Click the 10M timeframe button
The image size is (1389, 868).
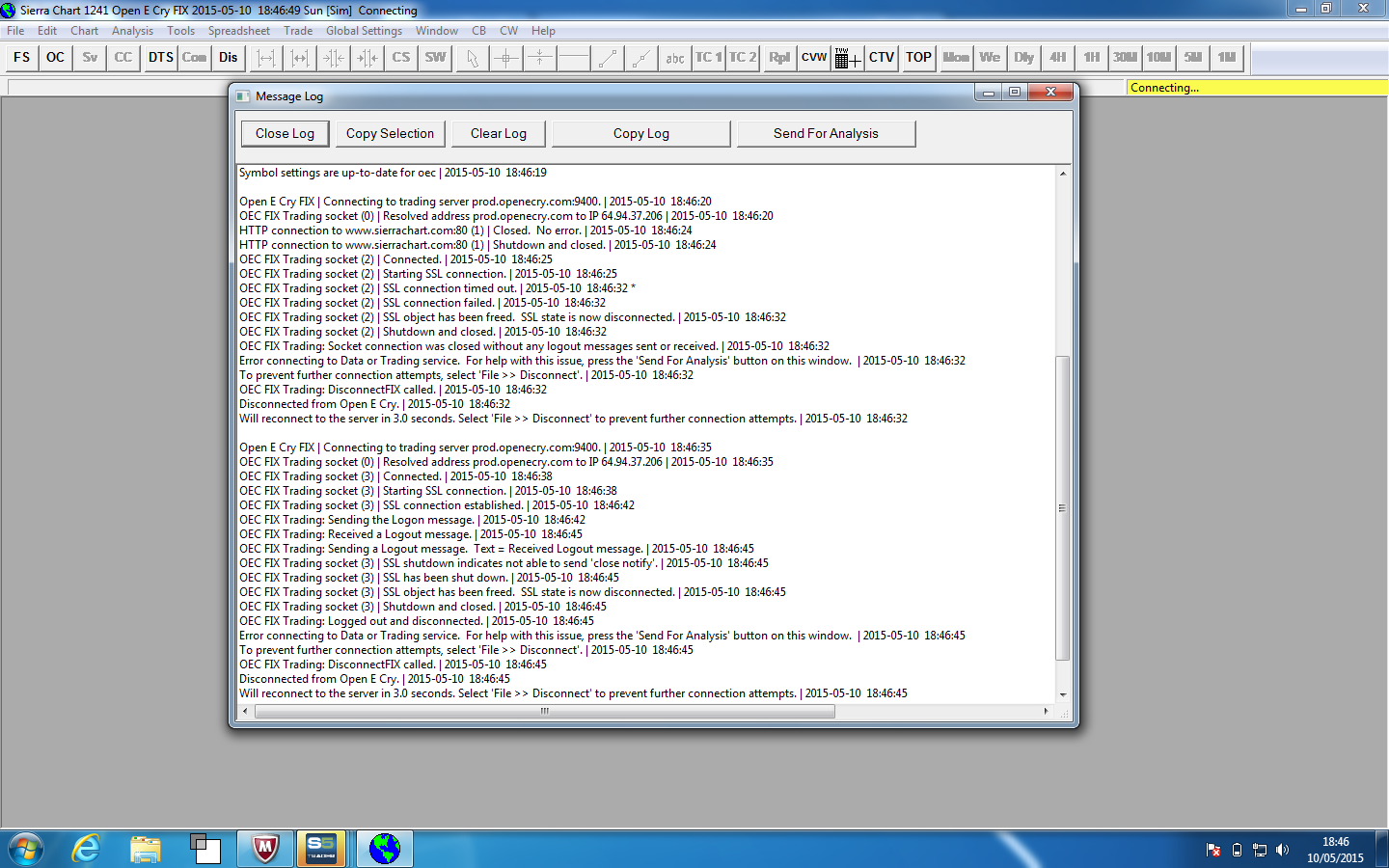coord(1159,58)
